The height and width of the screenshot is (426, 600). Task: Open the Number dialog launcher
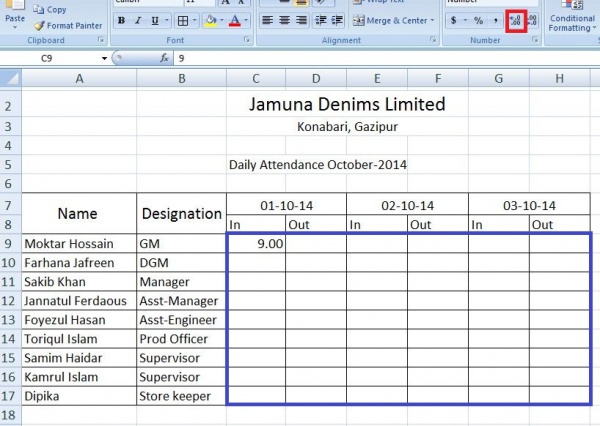[x=535, y=39]
